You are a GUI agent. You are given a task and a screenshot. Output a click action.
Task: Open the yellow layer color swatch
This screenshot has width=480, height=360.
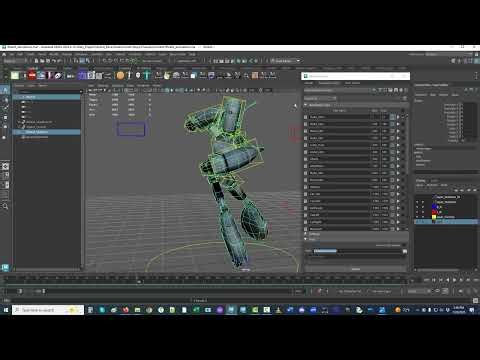click(x=434, y=217)
